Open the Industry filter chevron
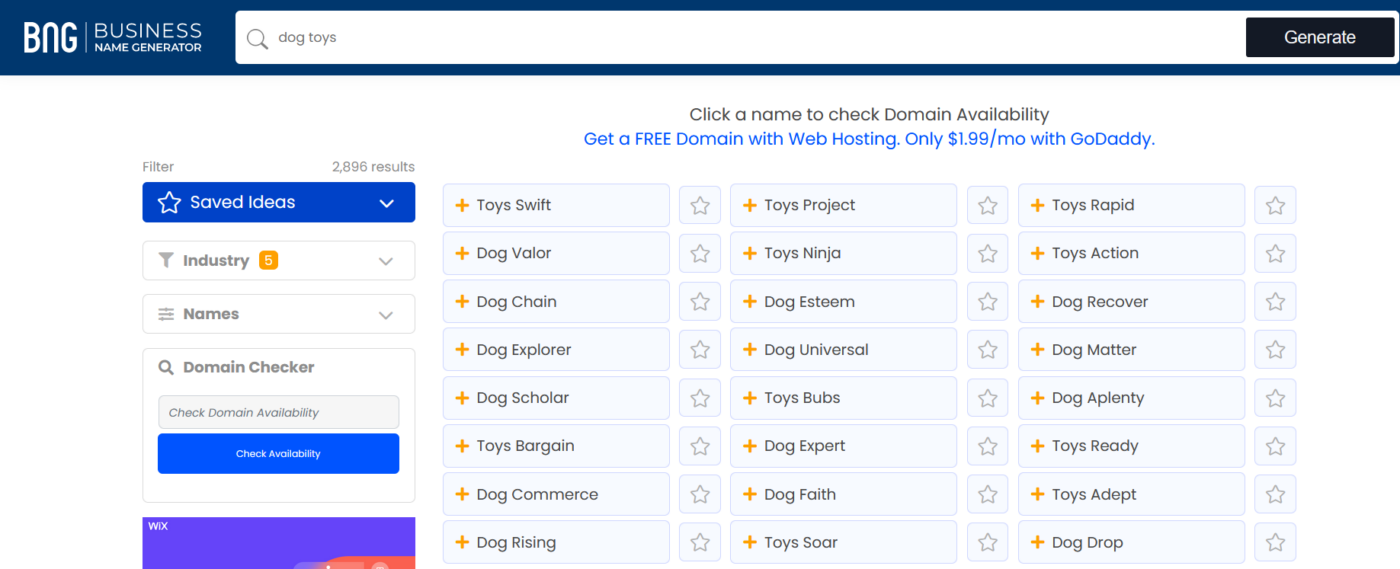This screenshot has height=569, width=1400. [x=386, y=261]
